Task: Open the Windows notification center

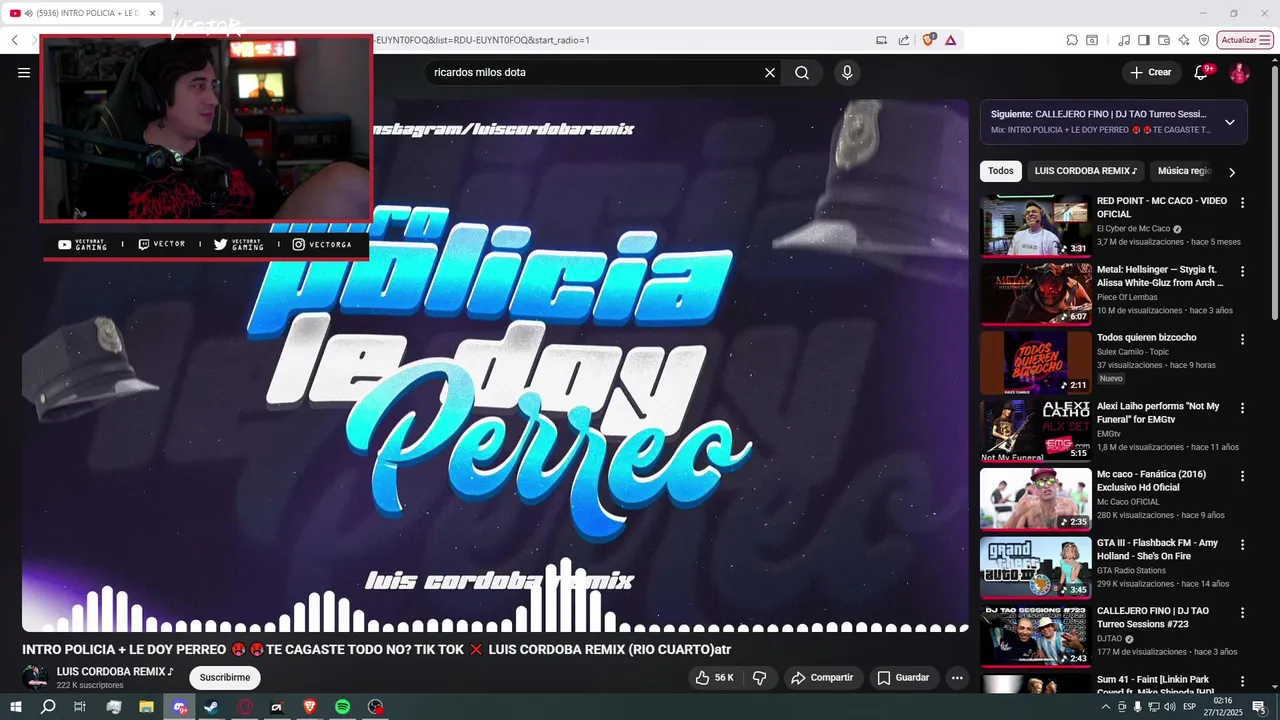Action: tap(1259, 707)
